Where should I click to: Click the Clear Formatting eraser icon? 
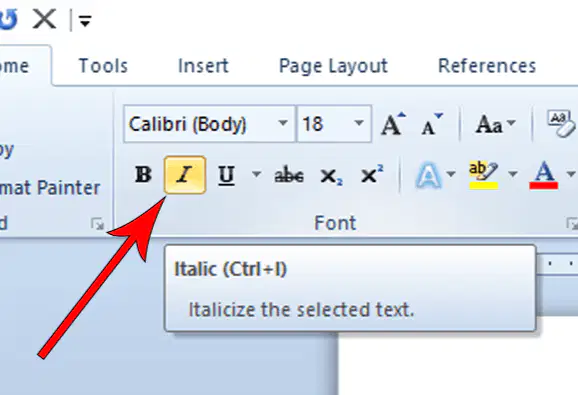(x=561, y=124)
